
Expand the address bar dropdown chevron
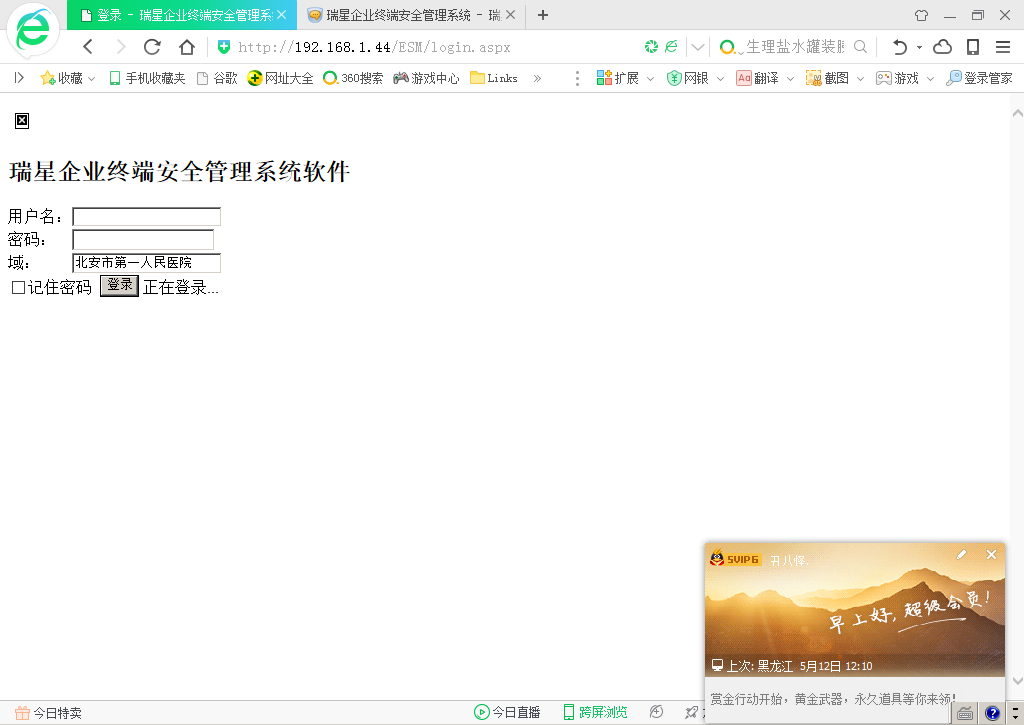pos(698,47)
